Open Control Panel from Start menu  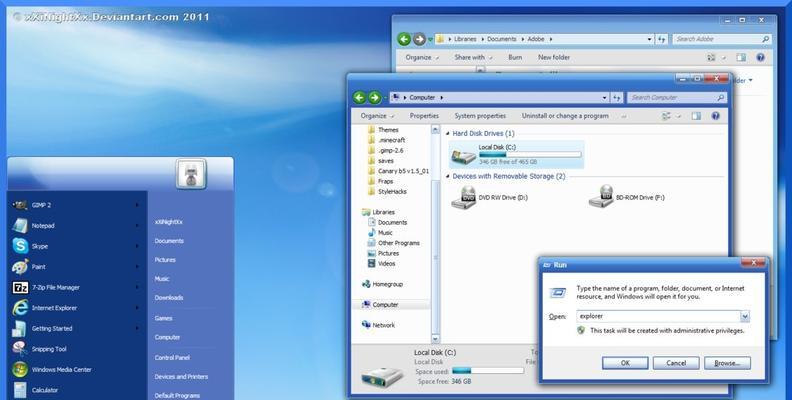(x=172, y=358)
